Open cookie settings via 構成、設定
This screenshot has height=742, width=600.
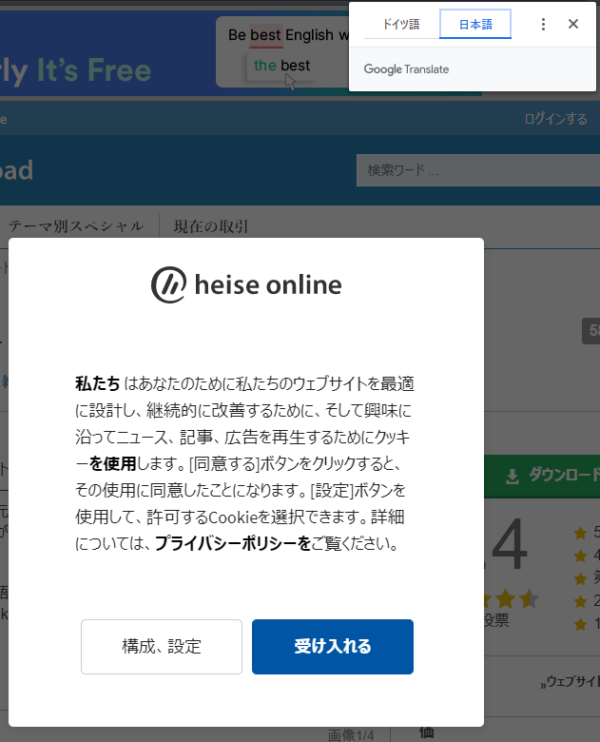coord(161,647)
